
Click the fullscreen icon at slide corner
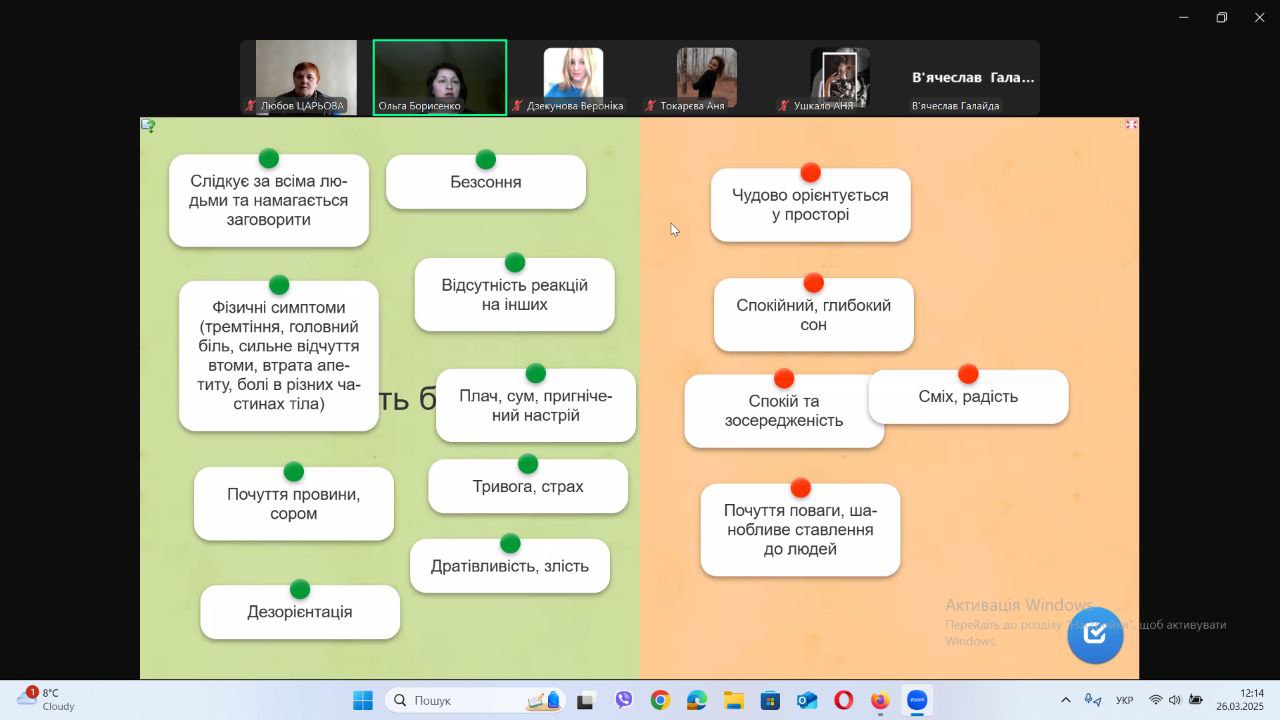tap(1131, 125)
